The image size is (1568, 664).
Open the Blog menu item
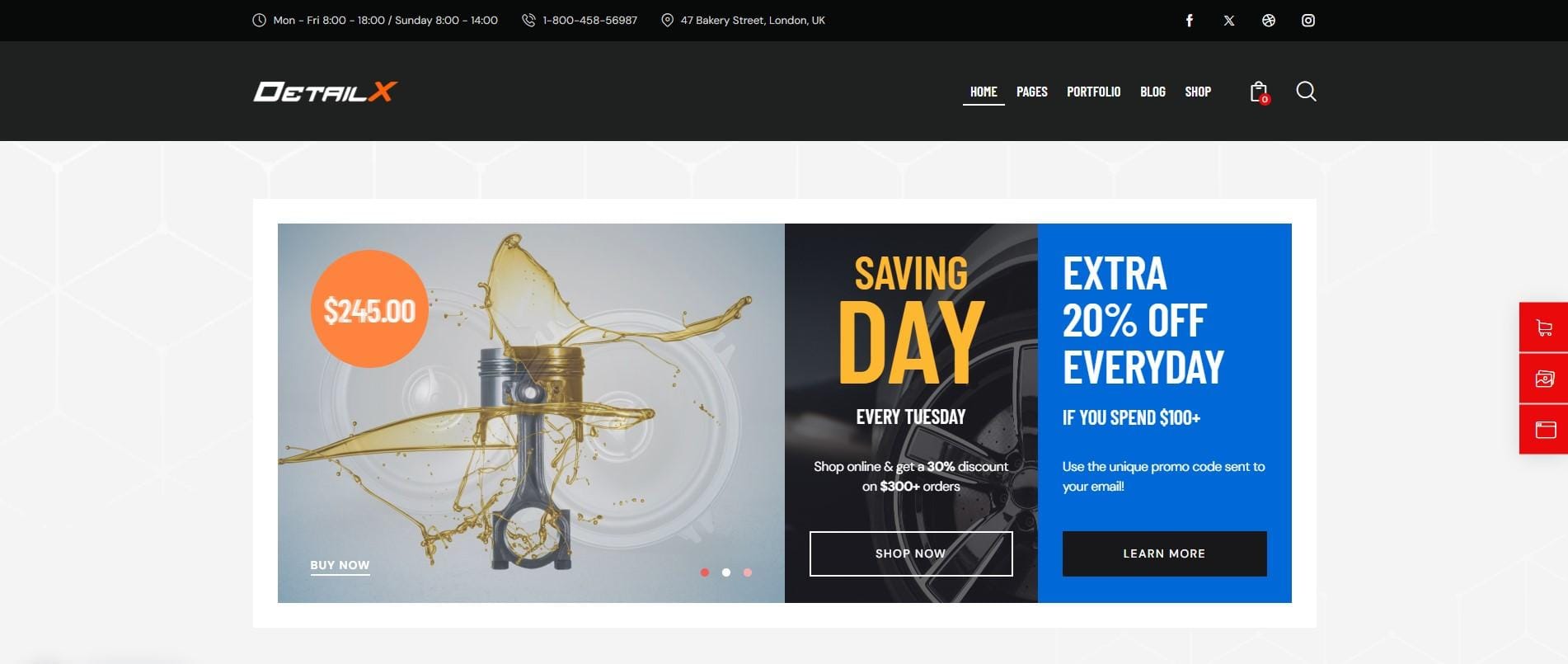click(1153, 92)
